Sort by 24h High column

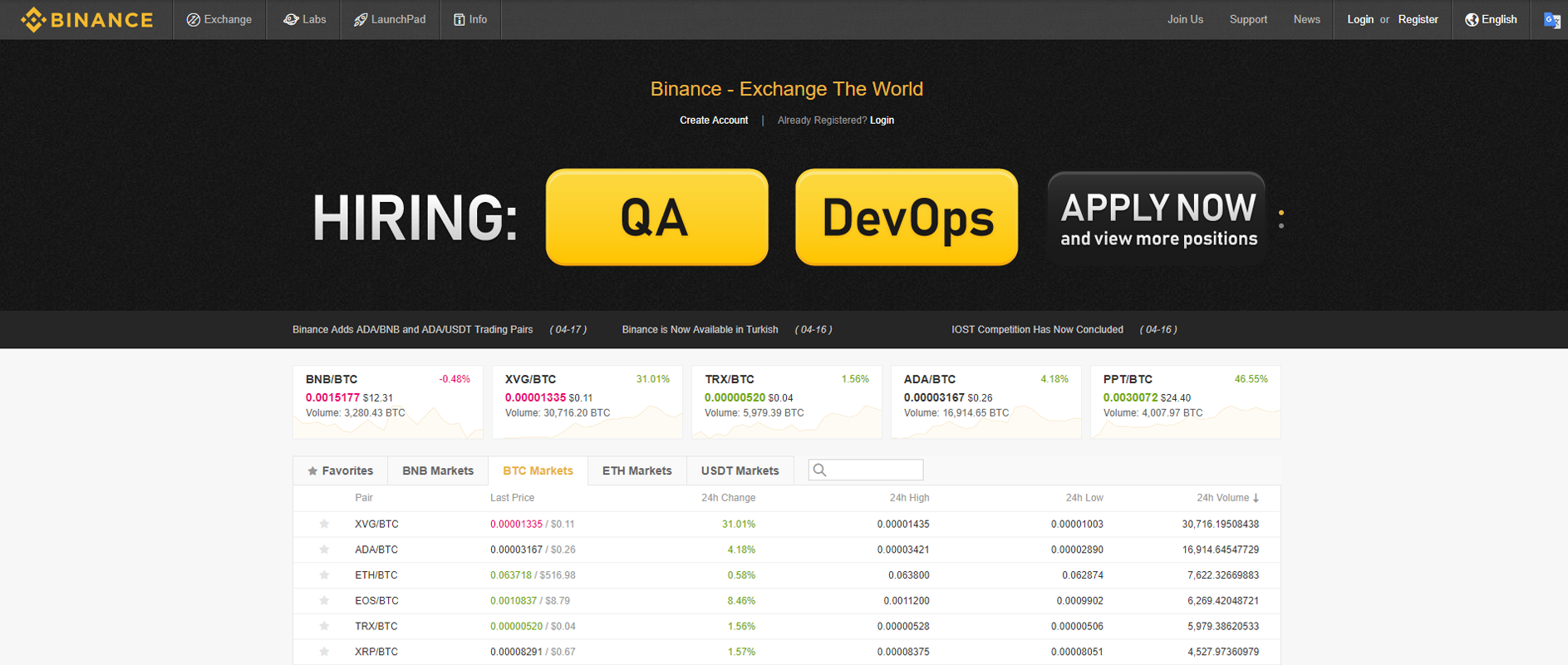[909, 498]
